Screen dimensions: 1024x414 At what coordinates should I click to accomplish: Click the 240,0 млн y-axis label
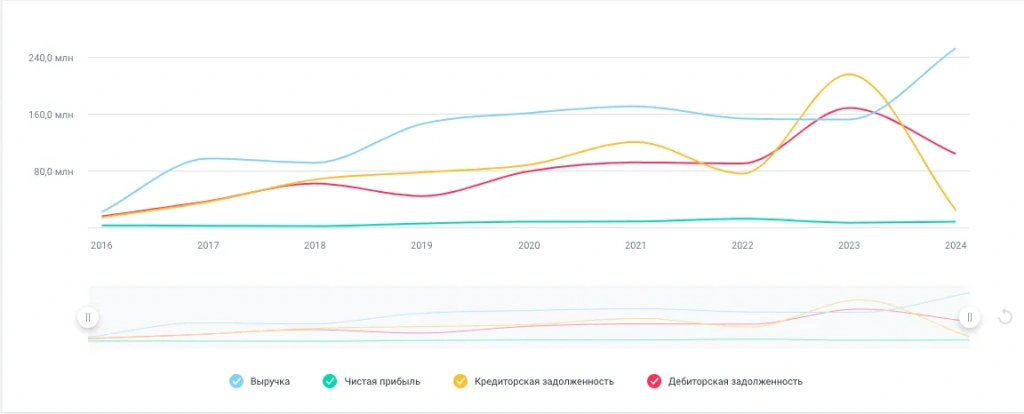(x=51, y=58)
